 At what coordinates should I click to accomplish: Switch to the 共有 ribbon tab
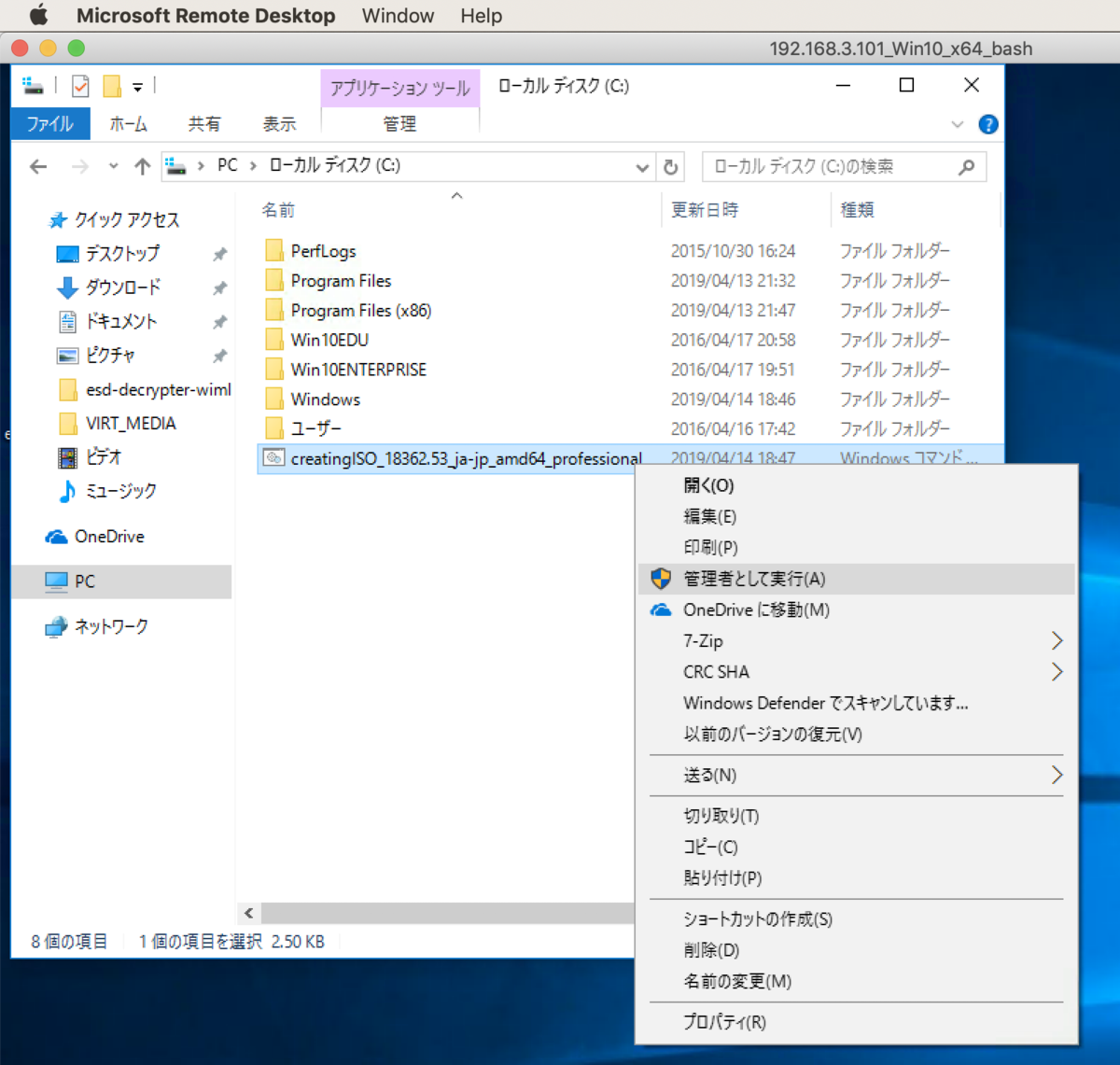(x=204, y=123)
